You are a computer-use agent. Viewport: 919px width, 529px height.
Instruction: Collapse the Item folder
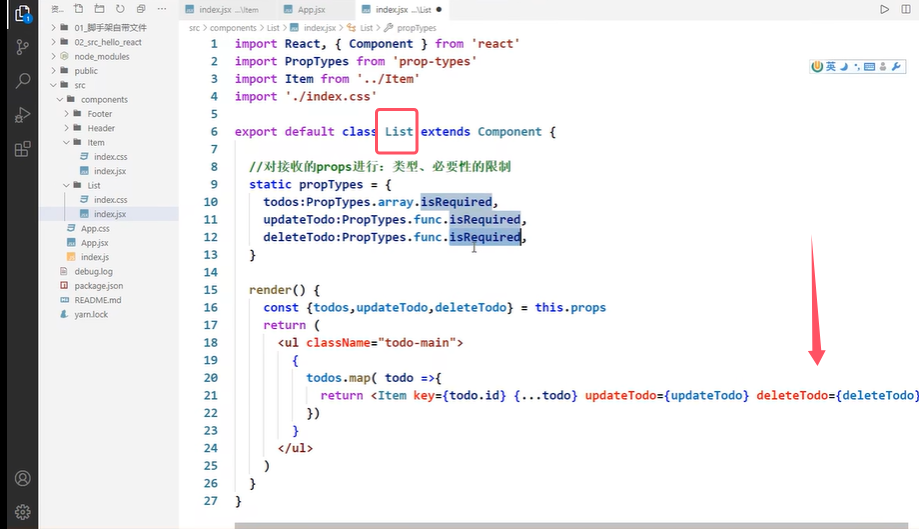pos(96,142)
